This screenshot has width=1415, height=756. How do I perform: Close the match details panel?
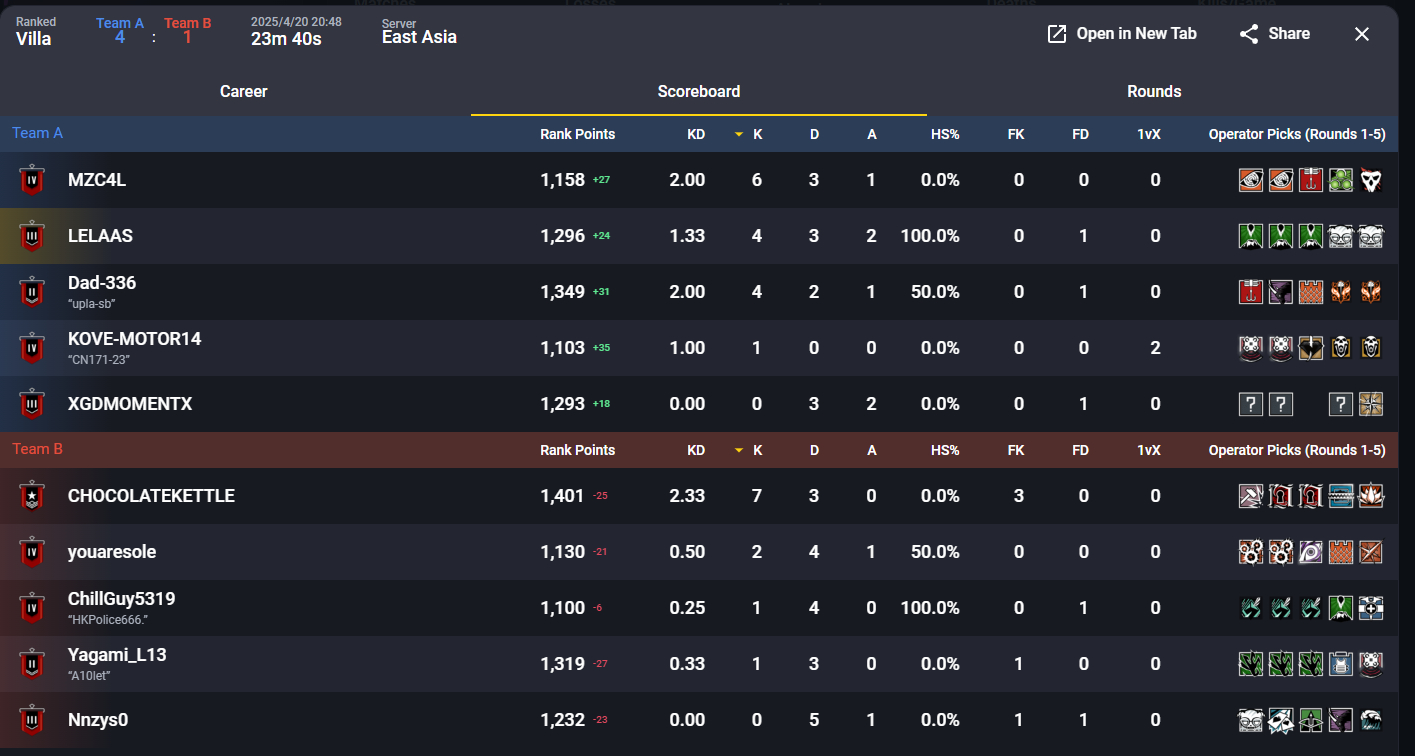pos(1361,34)
